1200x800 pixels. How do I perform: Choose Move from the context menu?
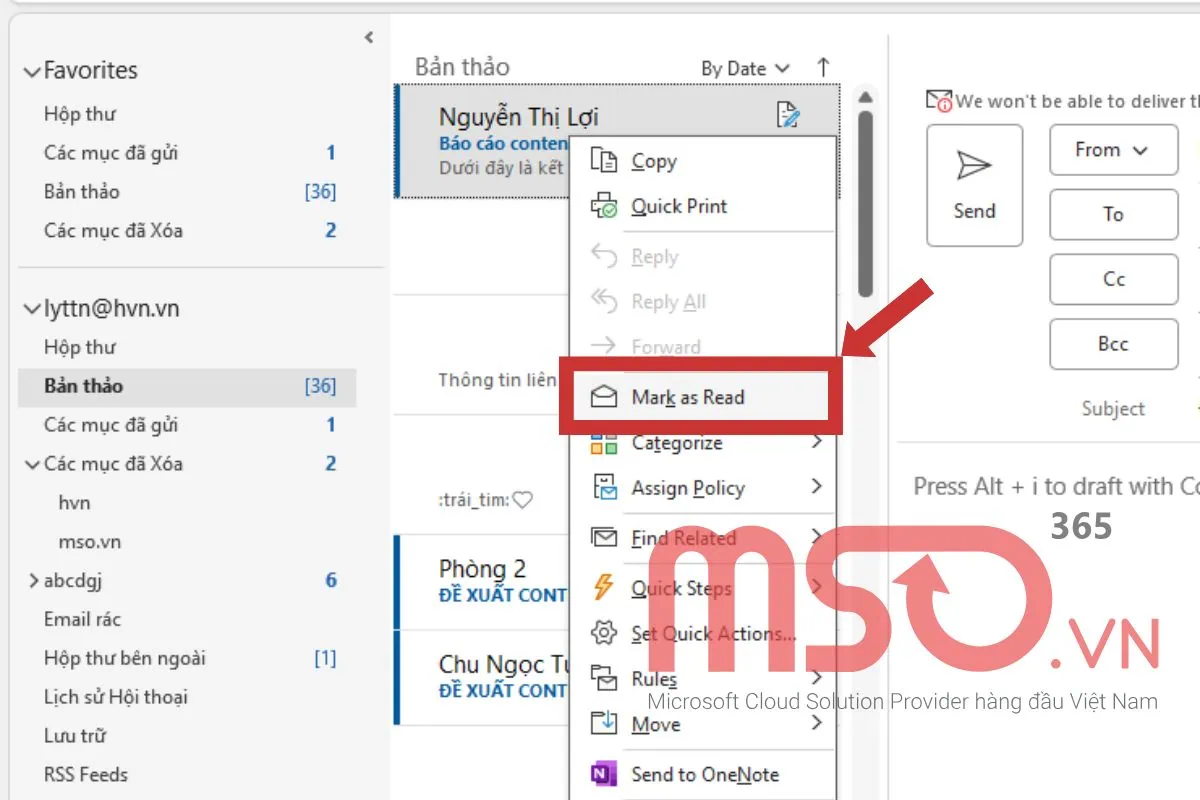pos(656,724)
